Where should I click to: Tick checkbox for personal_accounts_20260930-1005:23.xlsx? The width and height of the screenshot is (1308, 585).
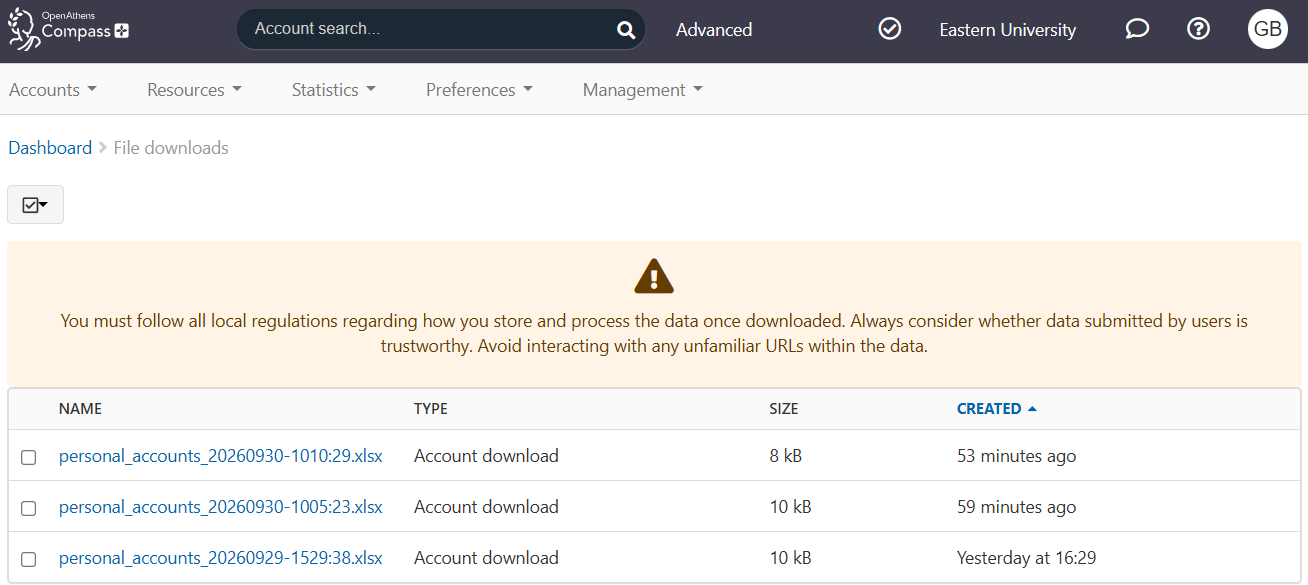point(29,508)
